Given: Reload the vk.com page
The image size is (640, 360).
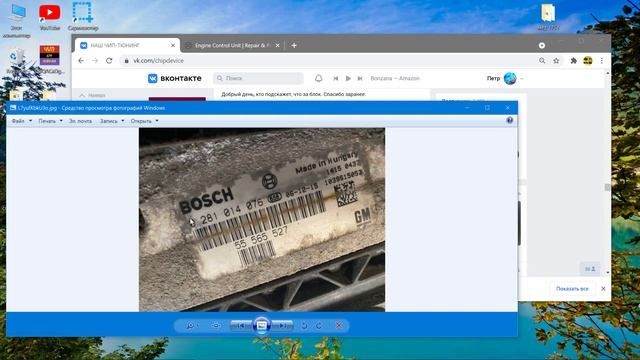Looking at the screenshot, I should (x=109, y=60).
